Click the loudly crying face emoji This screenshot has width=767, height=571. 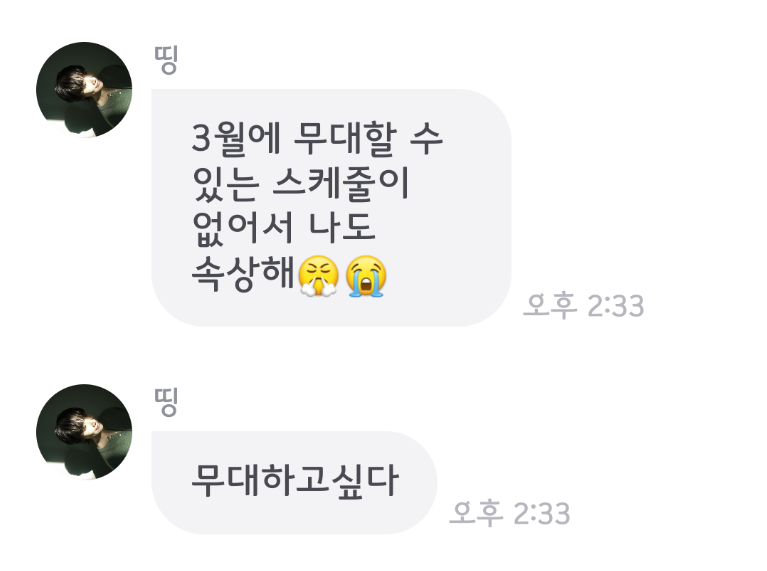pos(366,275)
